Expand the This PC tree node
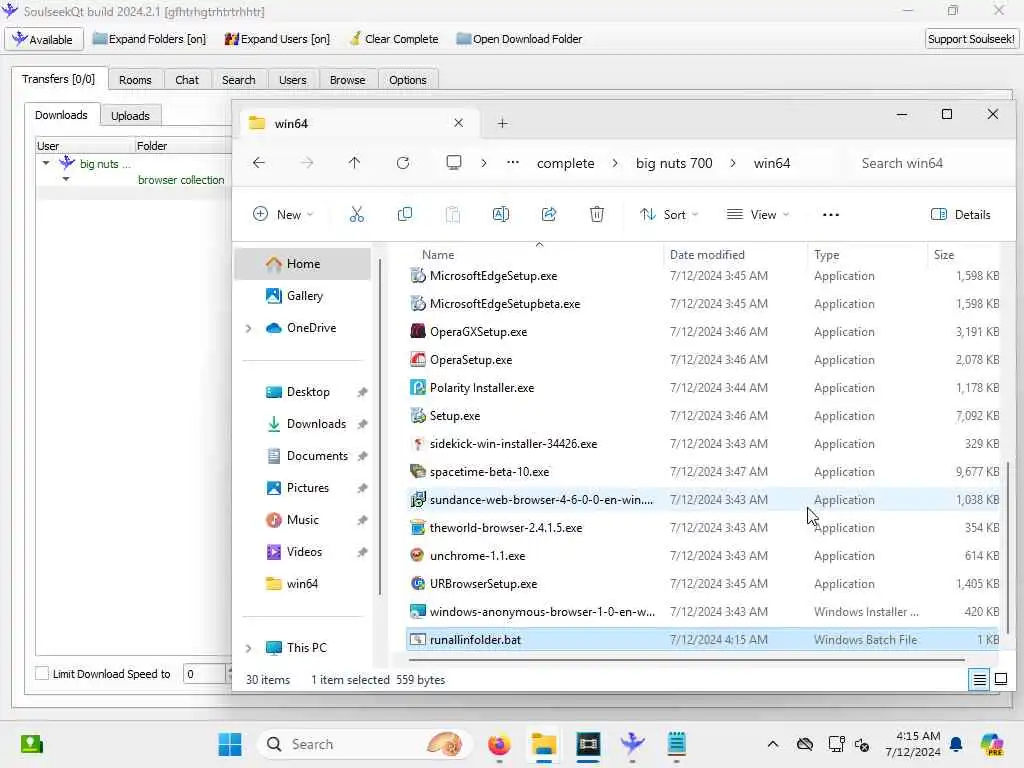Viewport: 1024px width, 768px height. click(248, 648)
